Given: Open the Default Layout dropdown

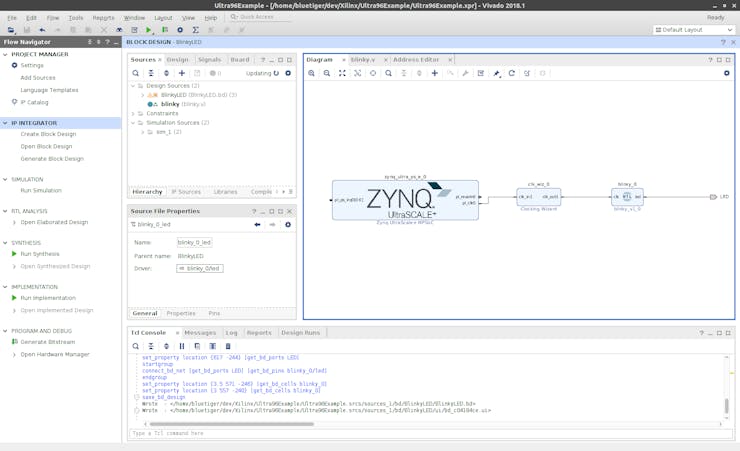Looking at the screenshot, I should (x=694, y=30).
